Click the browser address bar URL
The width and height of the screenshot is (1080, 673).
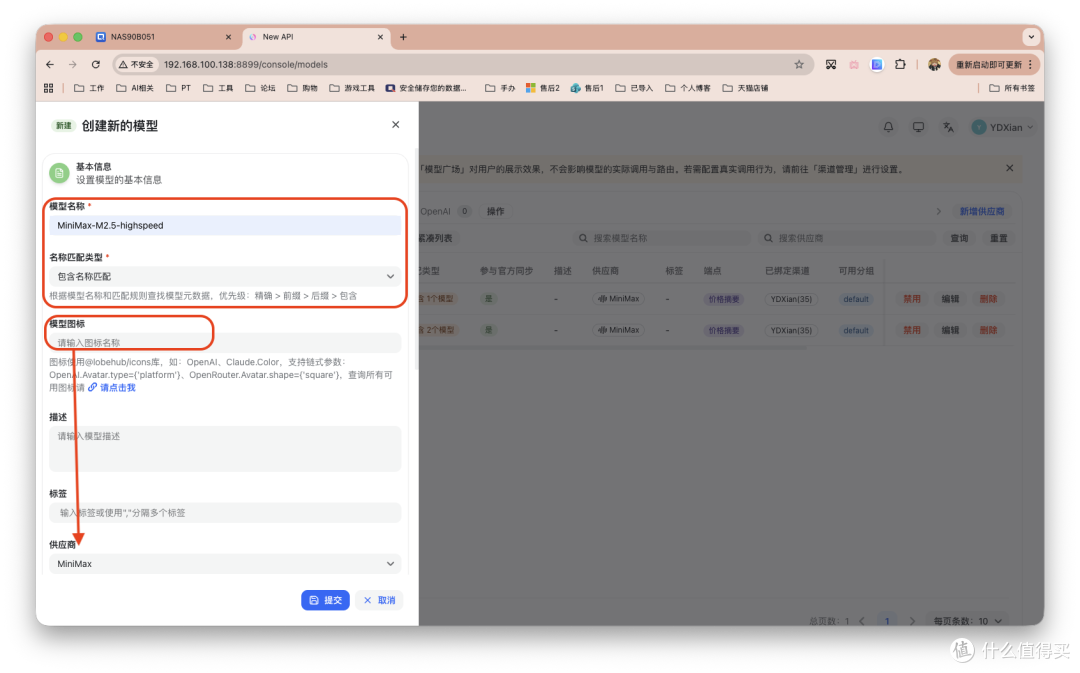(246, 64)
